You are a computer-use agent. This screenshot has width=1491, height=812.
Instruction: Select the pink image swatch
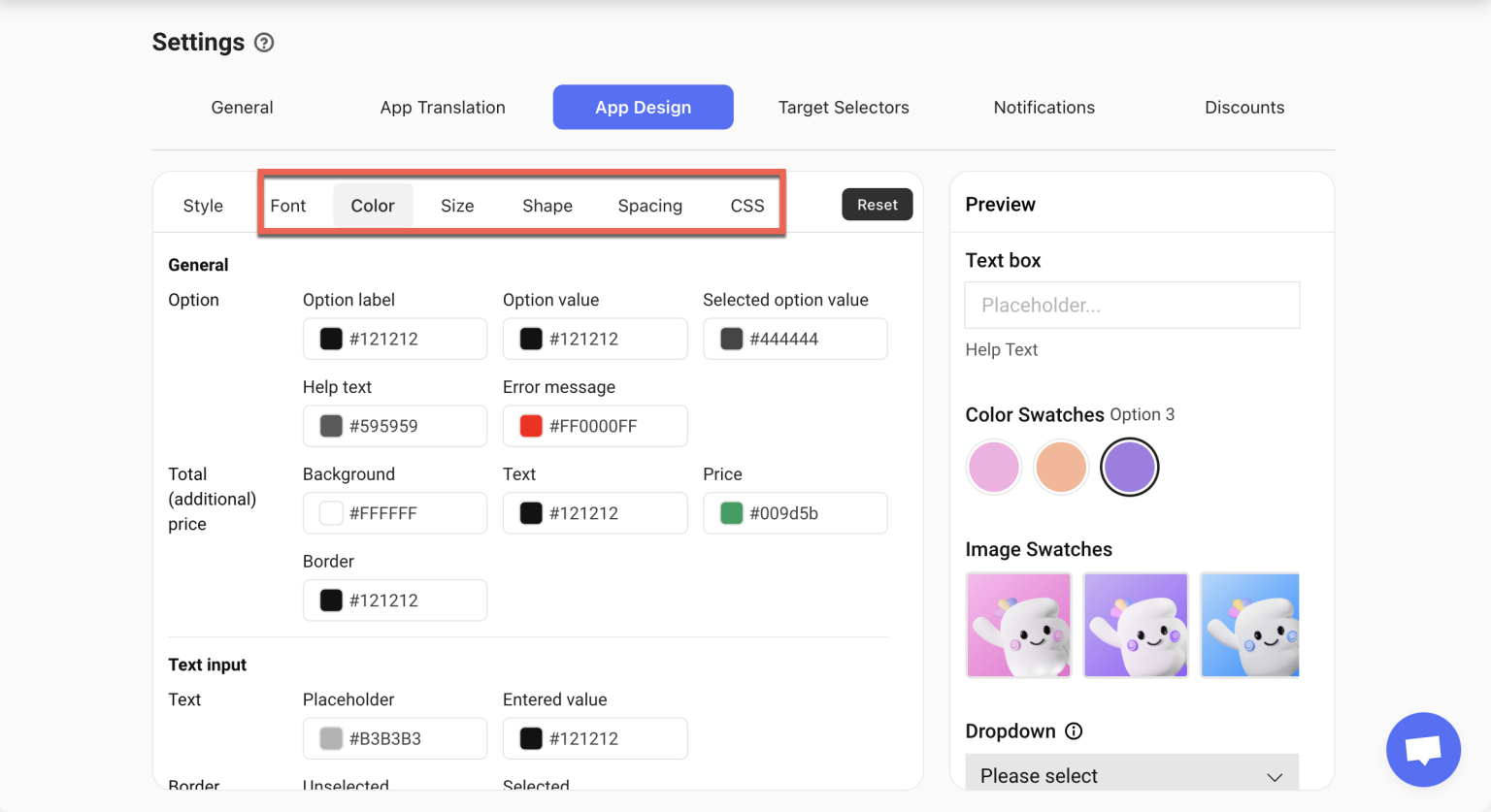pyautogui.click(x=1018, y=624)
